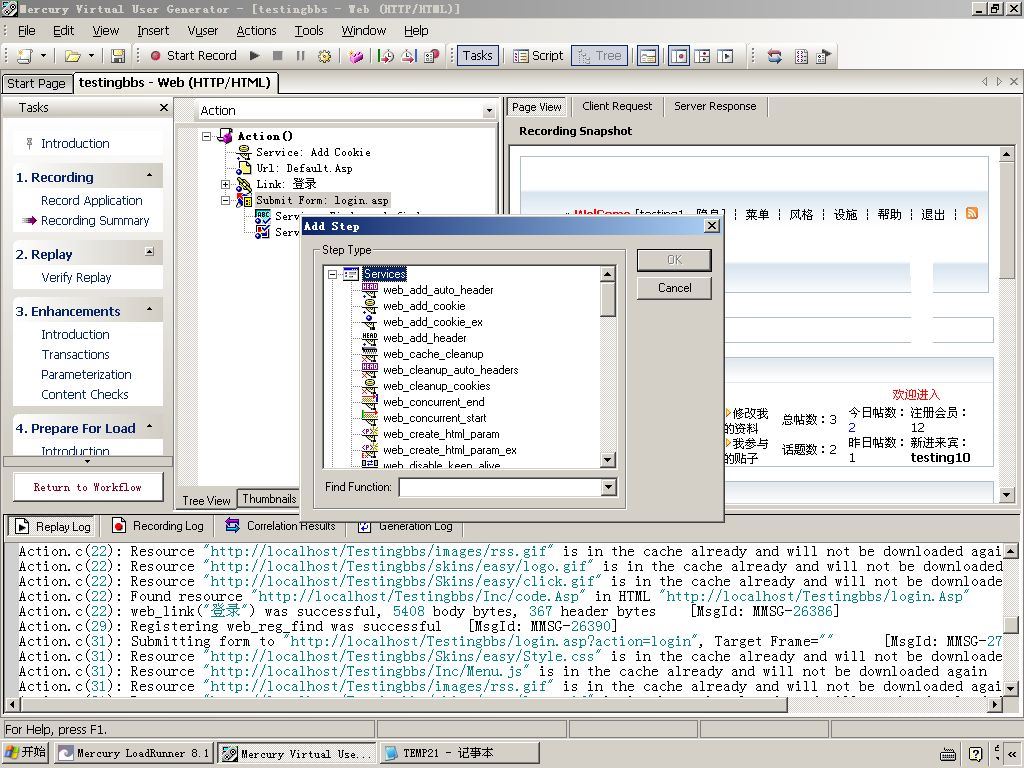The height and width of the screenshot is (768, 1024).
Task: Expand the Link 登录 tree node
Action: [225, 184]
